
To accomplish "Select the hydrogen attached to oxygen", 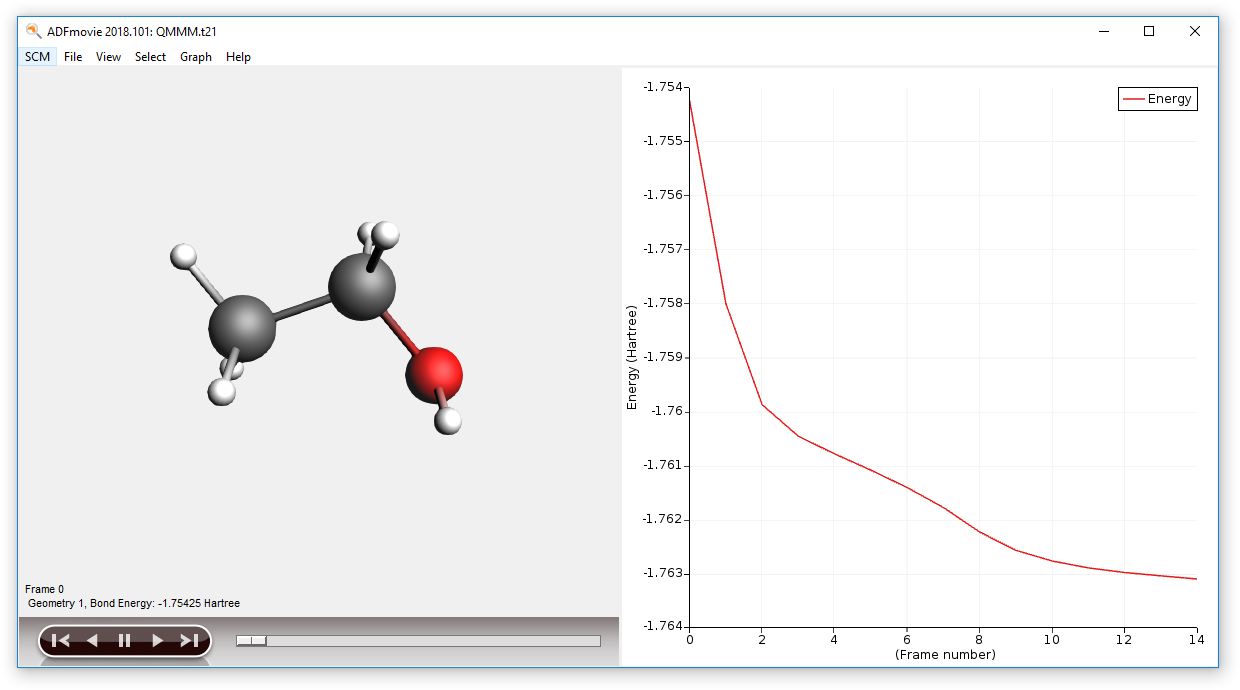I will [x=449, y=420].
